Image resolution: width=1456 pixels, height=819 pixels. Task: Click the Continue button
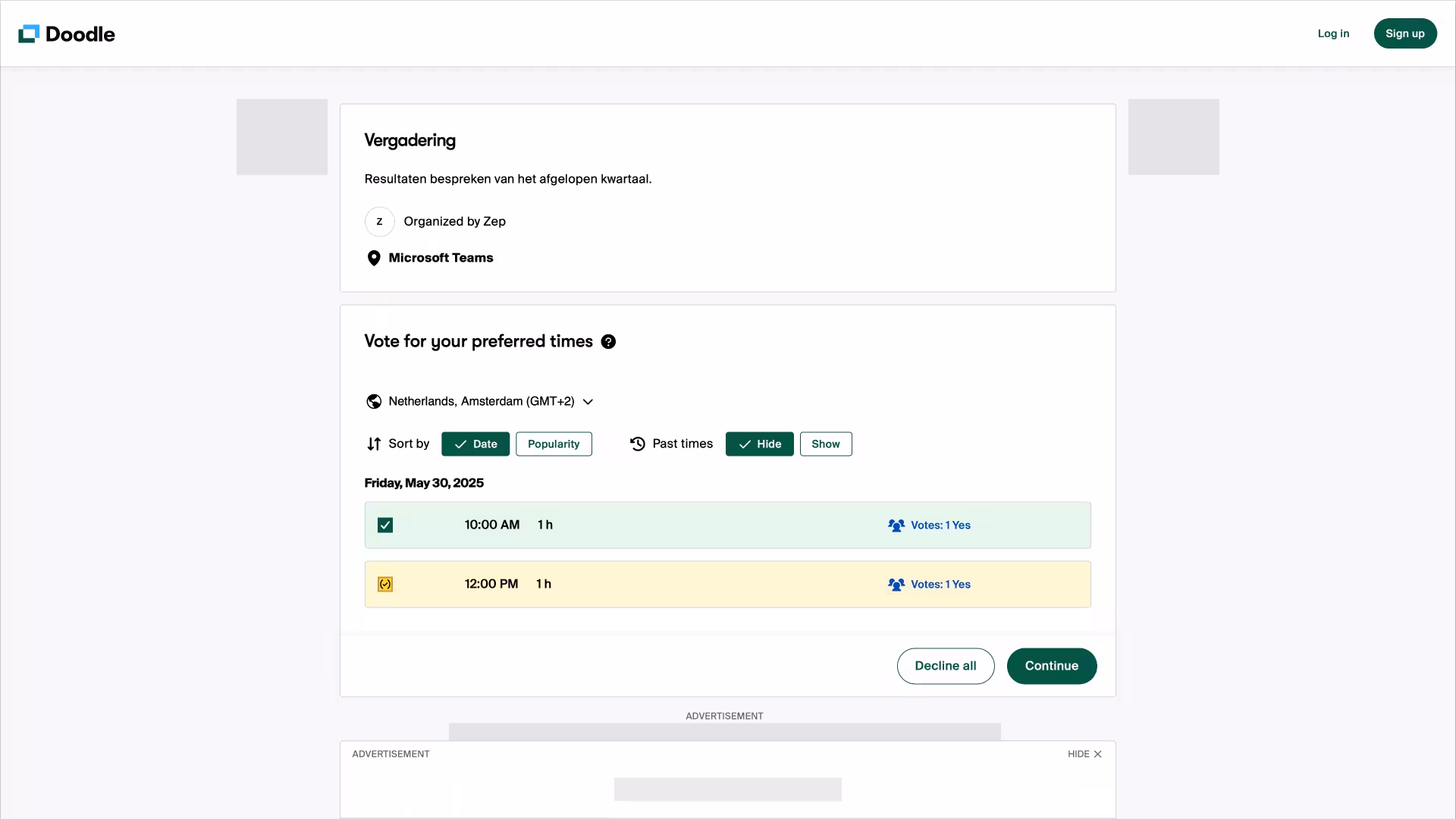tap(1052, 666)
